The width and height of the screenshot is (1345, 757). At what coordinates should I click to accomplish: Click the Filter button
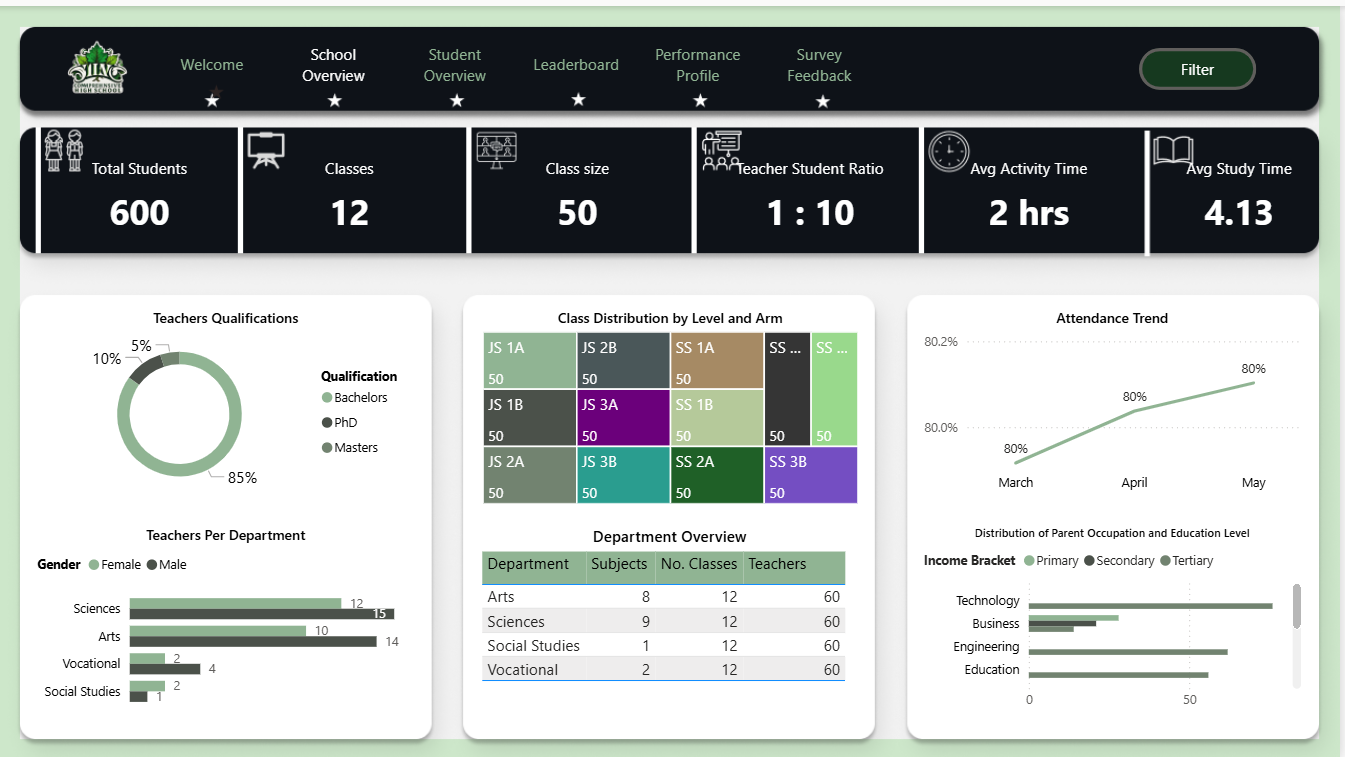pos(1197,69)
